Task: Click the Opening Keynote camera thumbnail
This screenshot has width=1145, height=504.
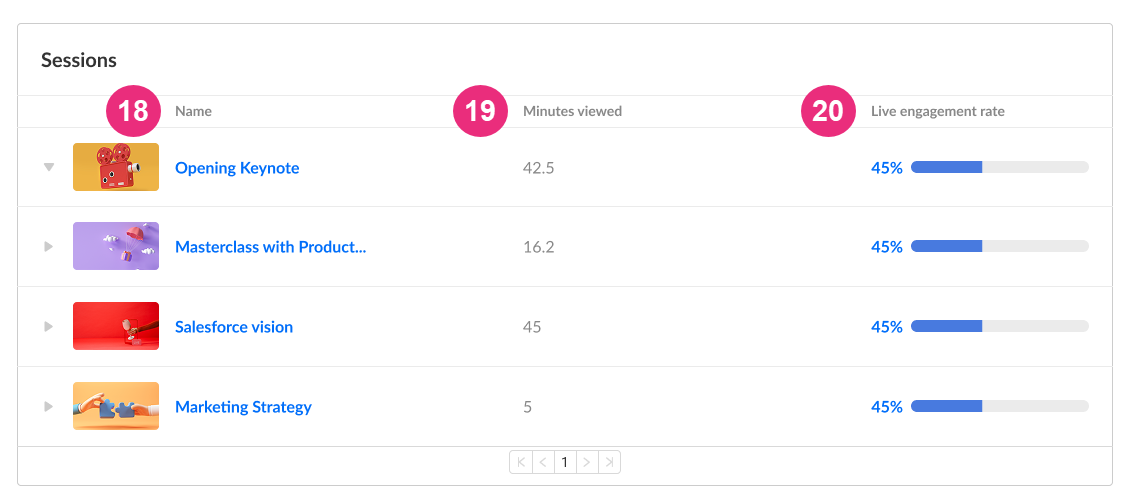Action: pos(116,167)
